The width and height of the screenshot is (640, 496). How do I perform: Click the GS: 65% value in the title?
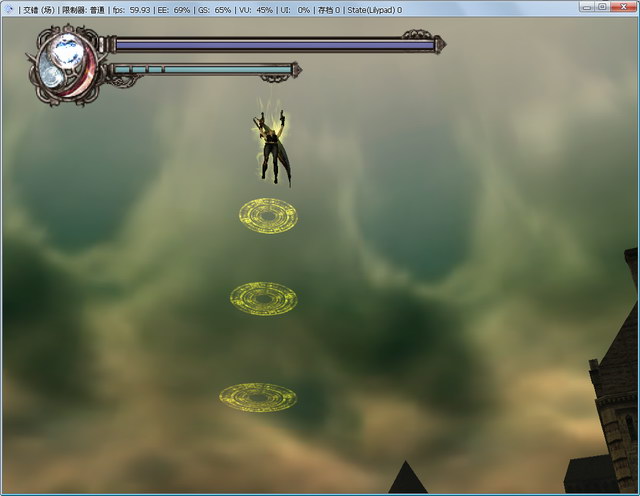214,10
